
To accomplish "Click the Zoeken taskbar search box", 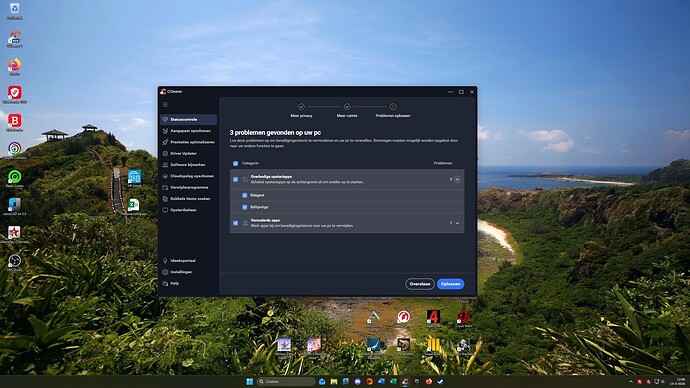I will pyautogui.click(x=286, y=381).
